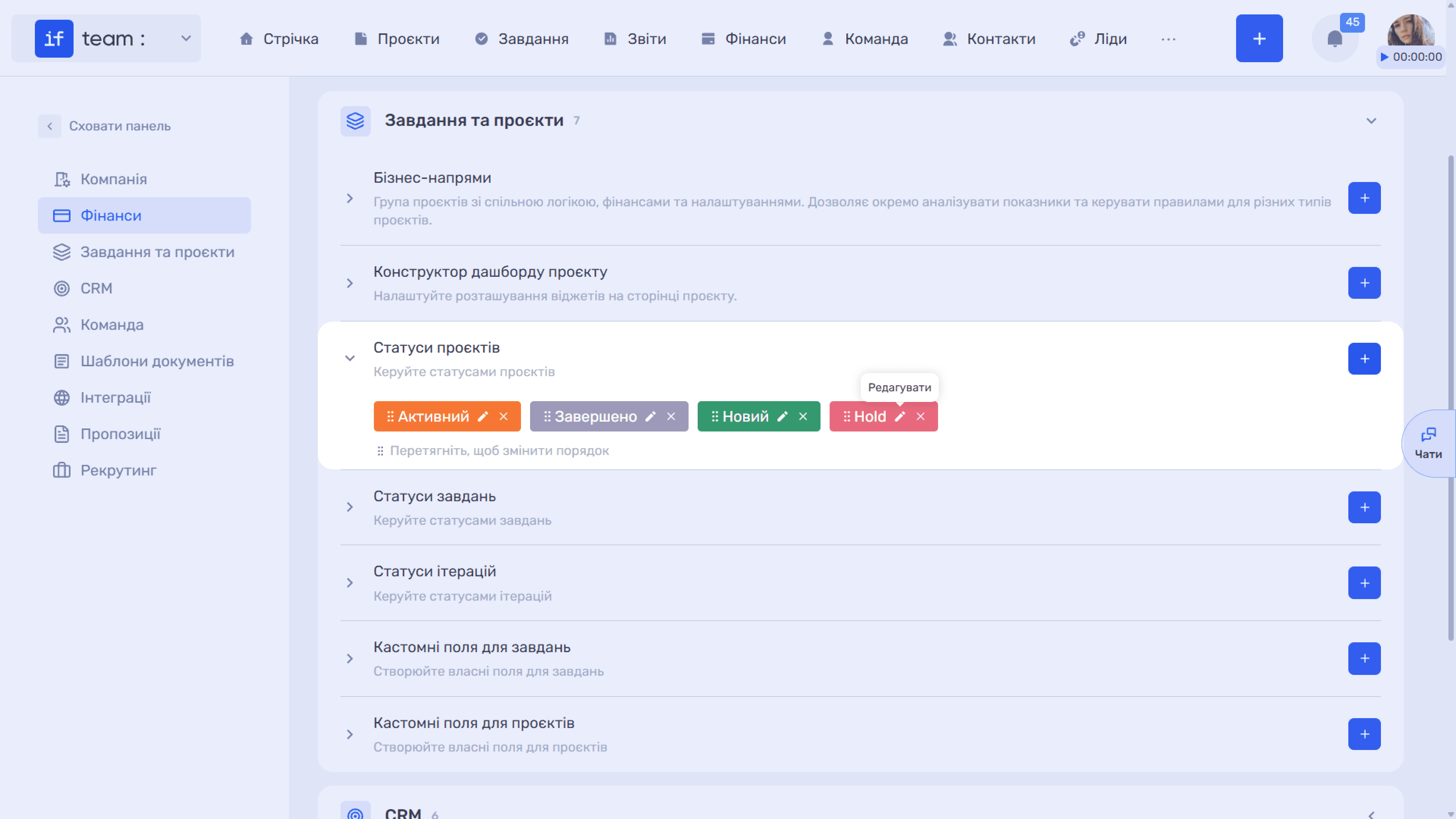This screenshot has height=819, width=1456.
Task: Edit the Новий status via pencil icon
Action: point(782,417)
